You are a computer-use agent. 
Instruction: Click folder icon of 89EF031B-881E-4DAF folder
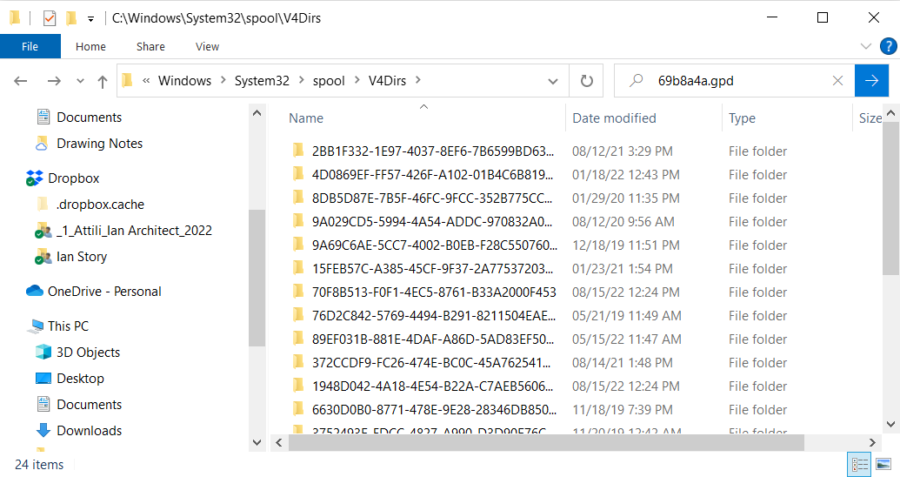[298, 339]
